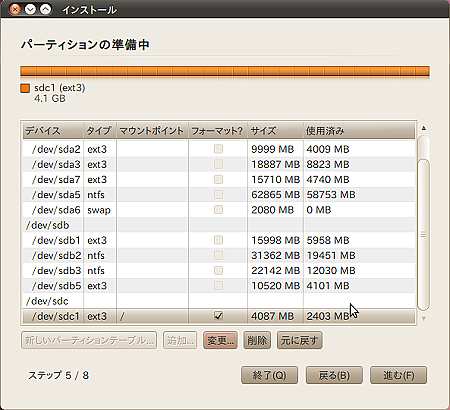Screen dimensions: 450x410
Task: Select the /dev/sda6 swap row
Action: 219,210
